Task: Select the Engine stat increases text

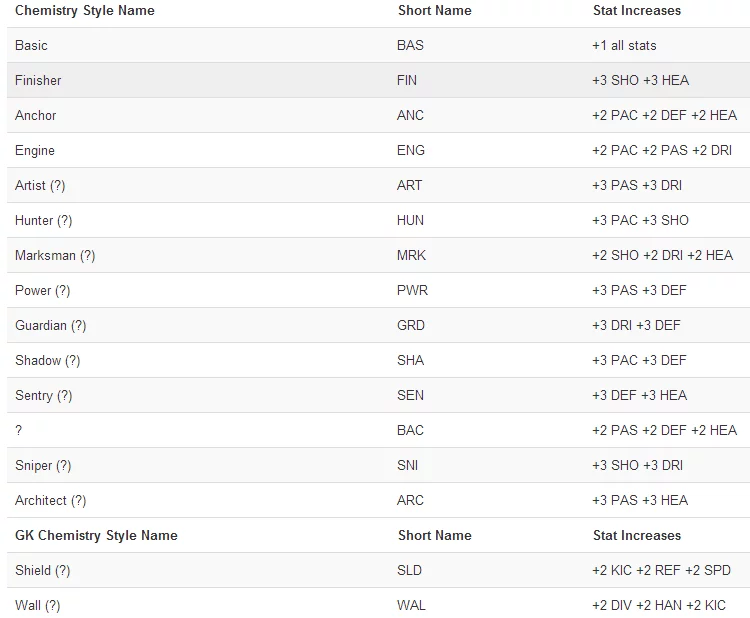Action: pyautogui.click(x=662, y=150)
